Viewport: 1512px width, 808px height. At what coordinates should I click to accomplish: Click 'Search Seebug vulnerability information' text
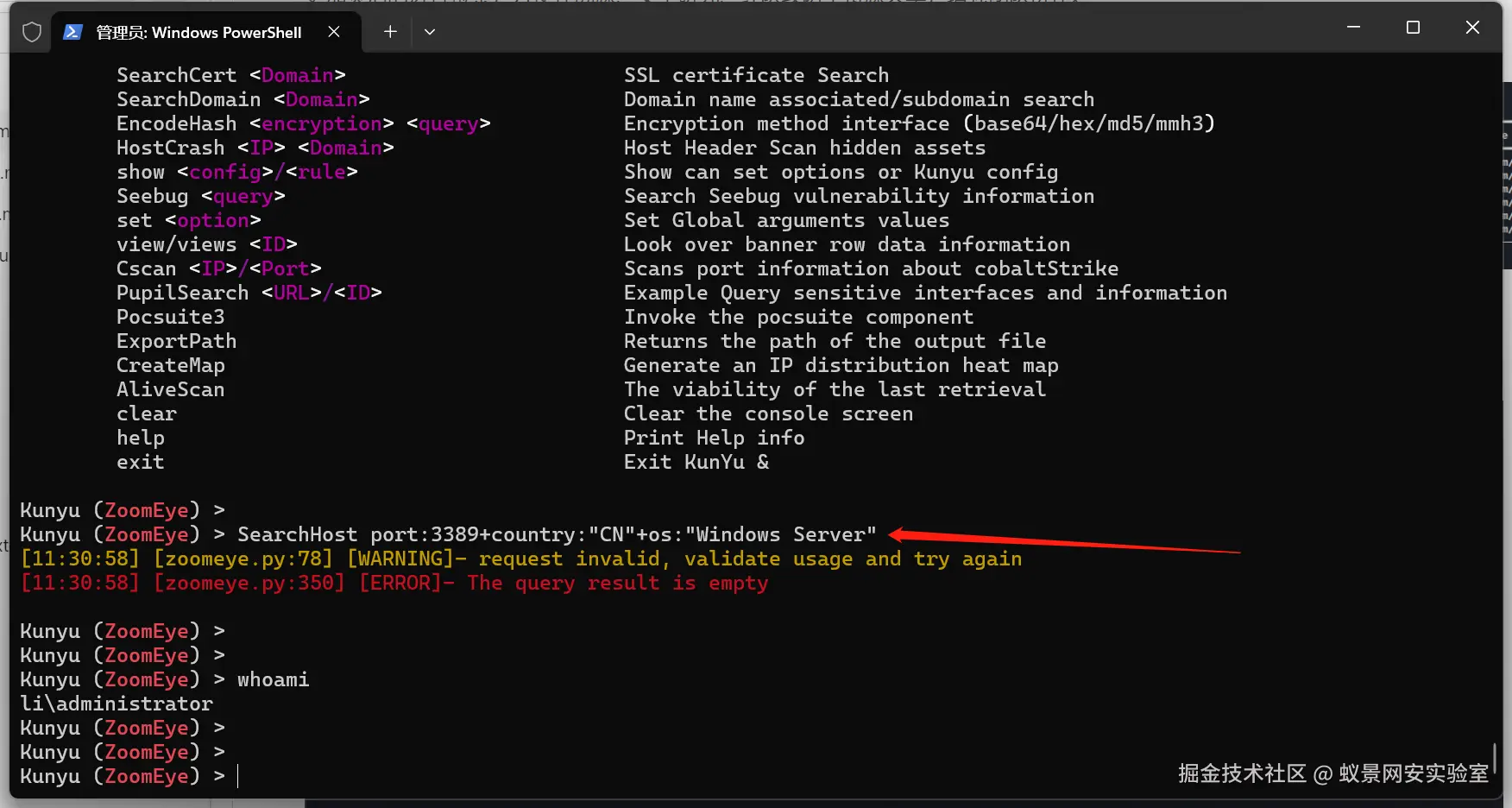[859, 196]
